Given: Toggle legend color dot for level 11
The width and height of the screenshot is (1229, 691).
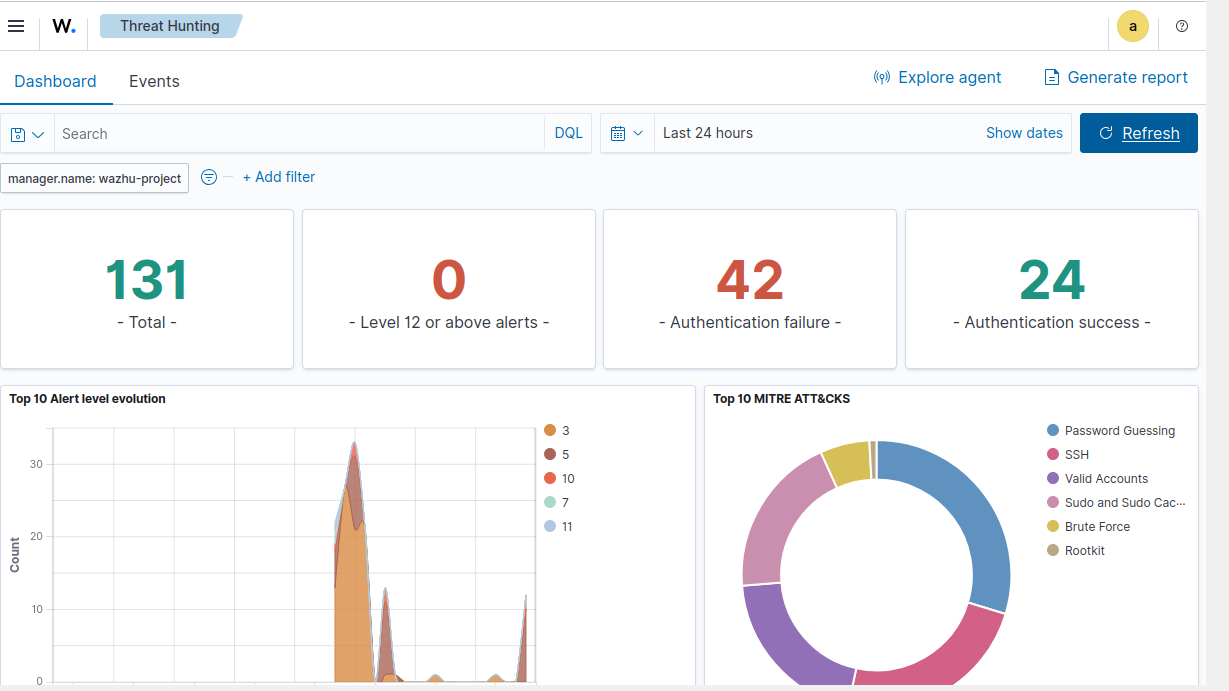Looking at the screenshot, I should [x=550, y=527].
